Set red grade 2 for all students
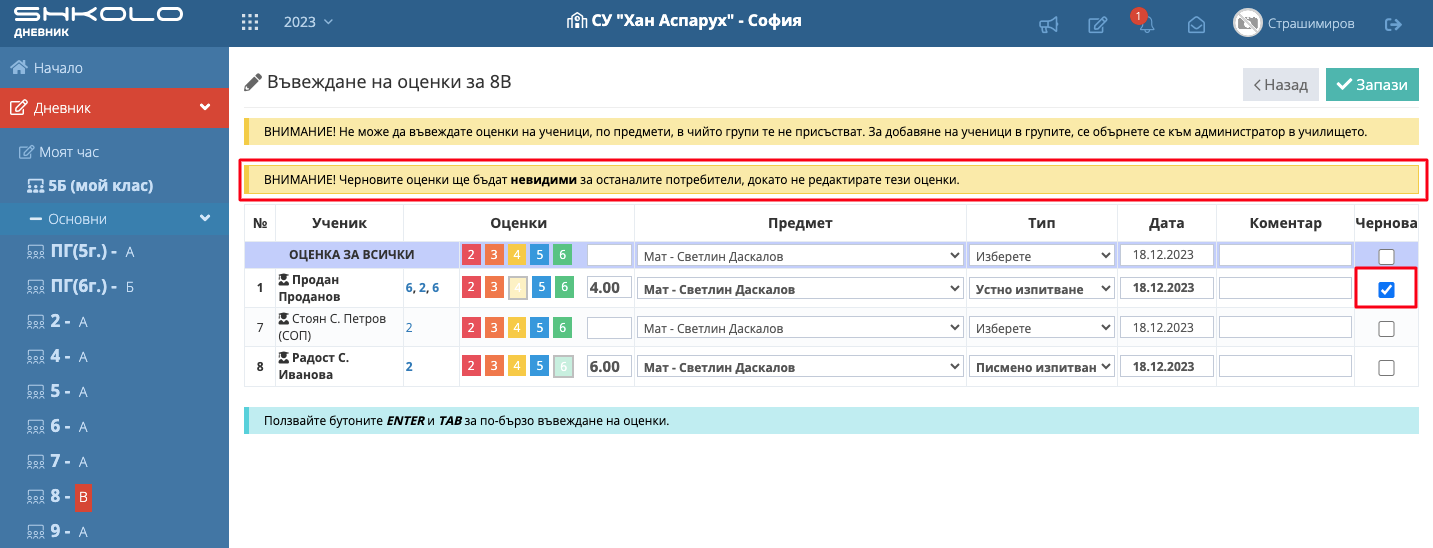The image size is (1433, 548). [x=470, y=256]
